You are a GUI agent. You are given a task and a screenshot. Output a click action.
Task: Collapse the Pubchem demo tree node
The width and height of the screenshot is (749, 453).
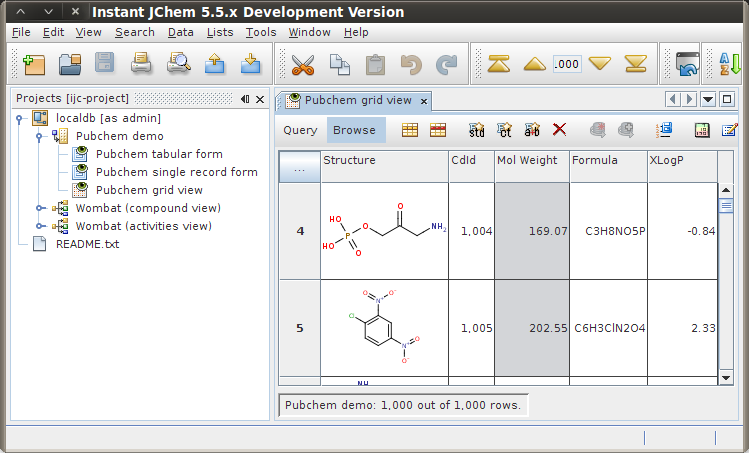[x=40, y=136]
